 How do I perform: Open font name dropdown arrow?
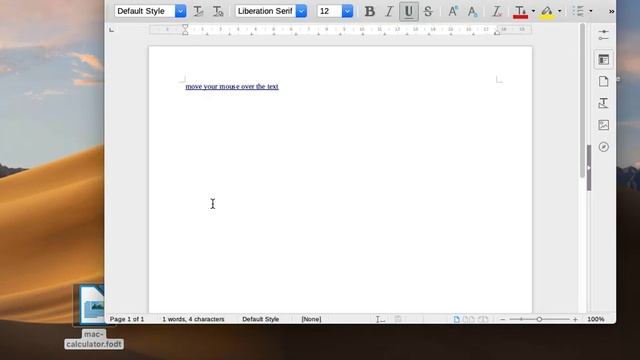coord(301,11)
